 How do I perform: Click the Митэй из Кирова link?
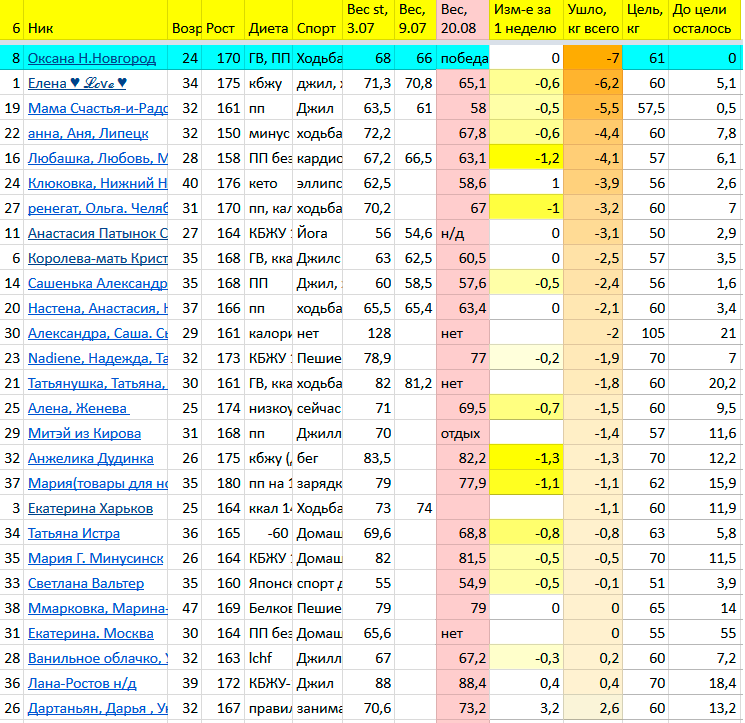click(84, 434)
